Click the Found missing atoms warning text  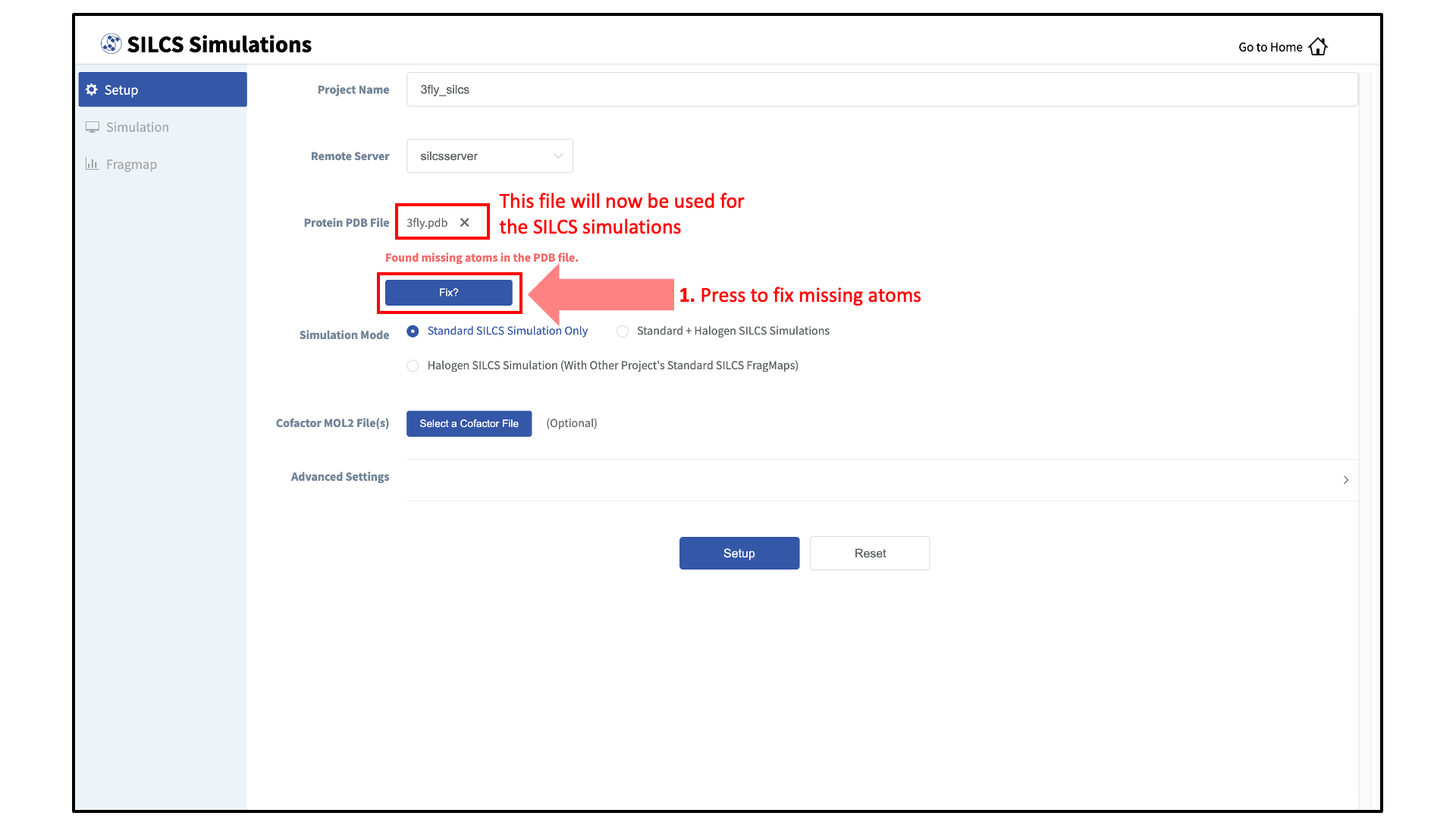point(482,258)
